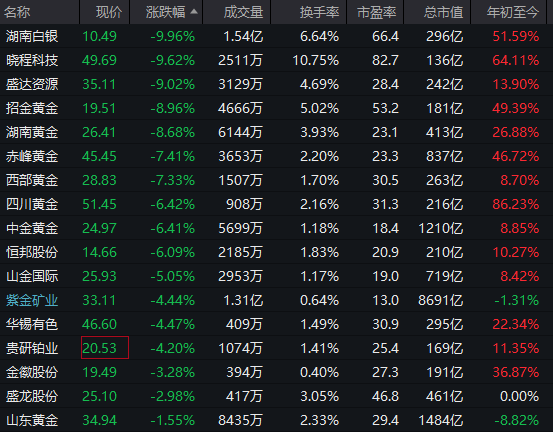
Task: Select stock 贵研铂业
Action: point(32,348)
